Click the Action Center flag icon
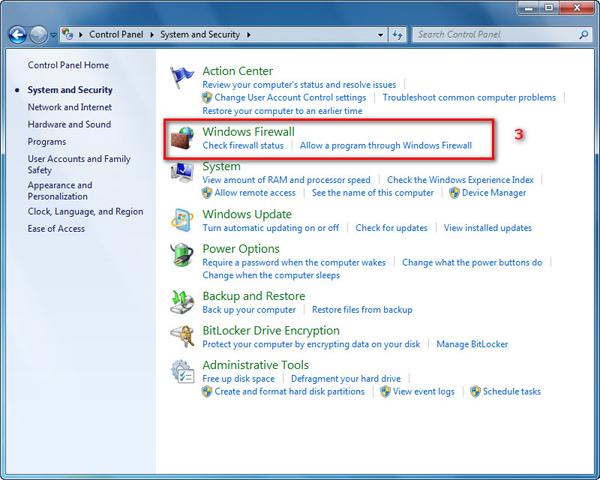Screen dimensions: 600x480 182,77
